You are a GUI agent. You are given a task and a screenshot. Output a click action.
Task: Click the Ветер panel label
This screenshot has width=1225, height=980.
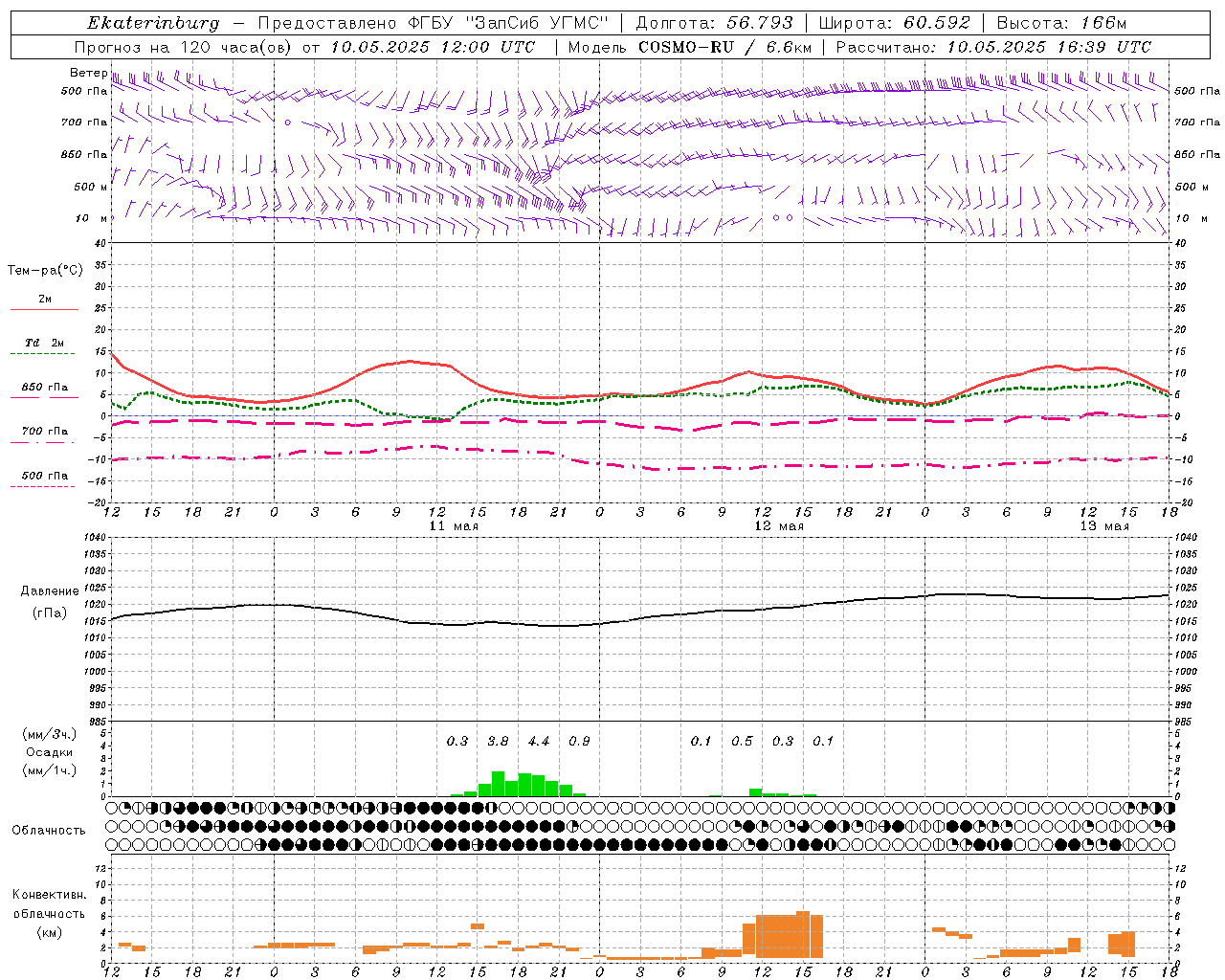click(88, 73)
